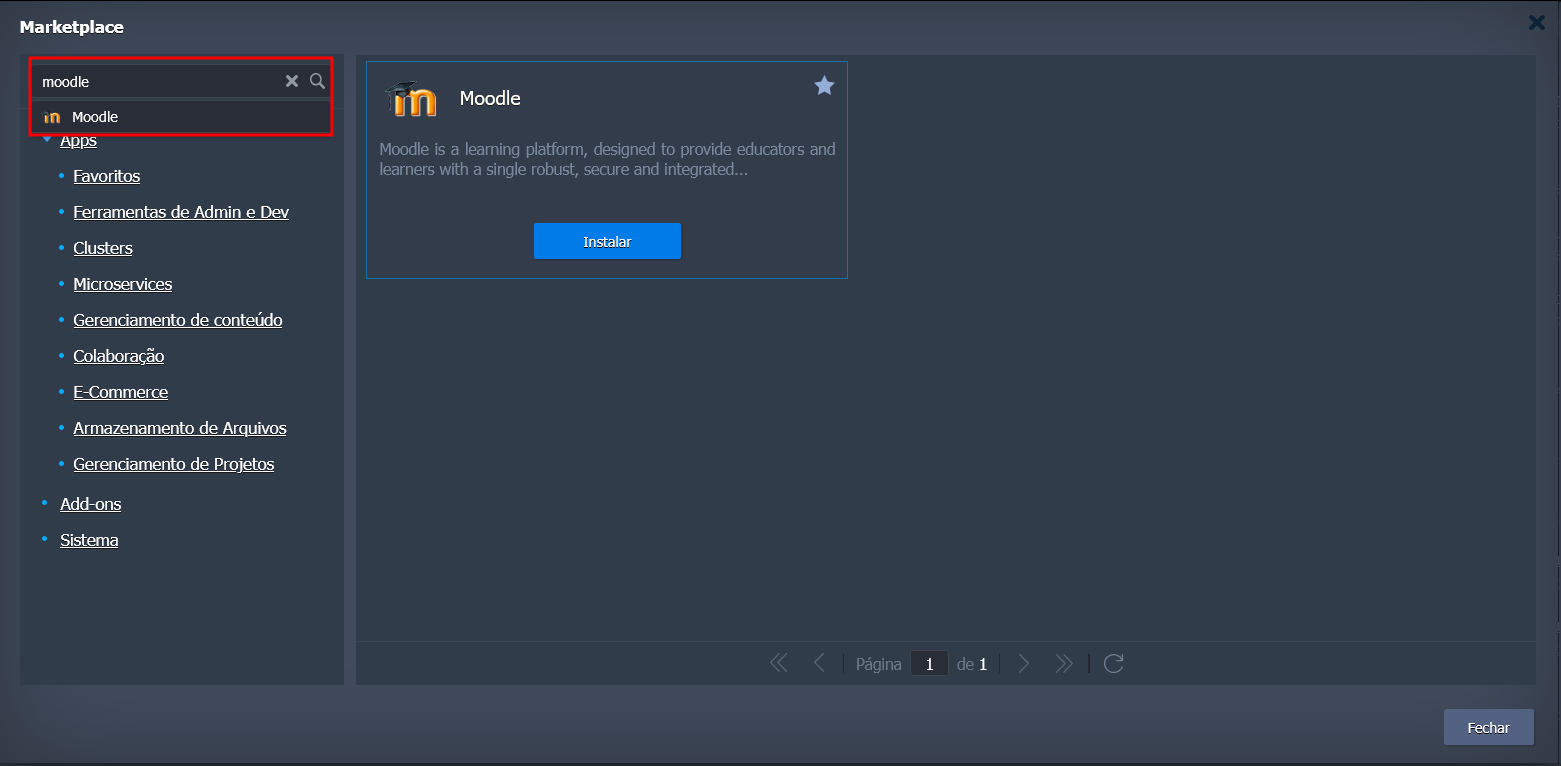Favorite Moodle with the star icon

coord(824,86)
